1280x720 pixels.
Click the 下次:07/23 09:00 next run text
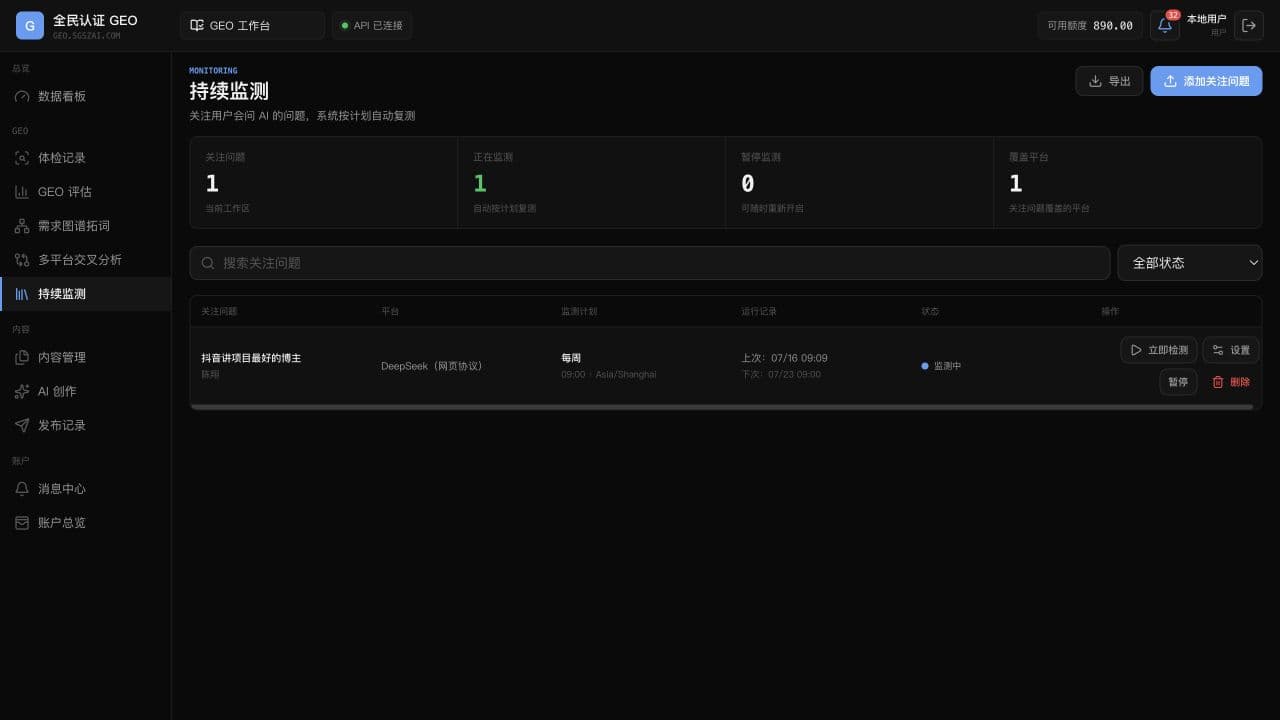coord(781,374)
